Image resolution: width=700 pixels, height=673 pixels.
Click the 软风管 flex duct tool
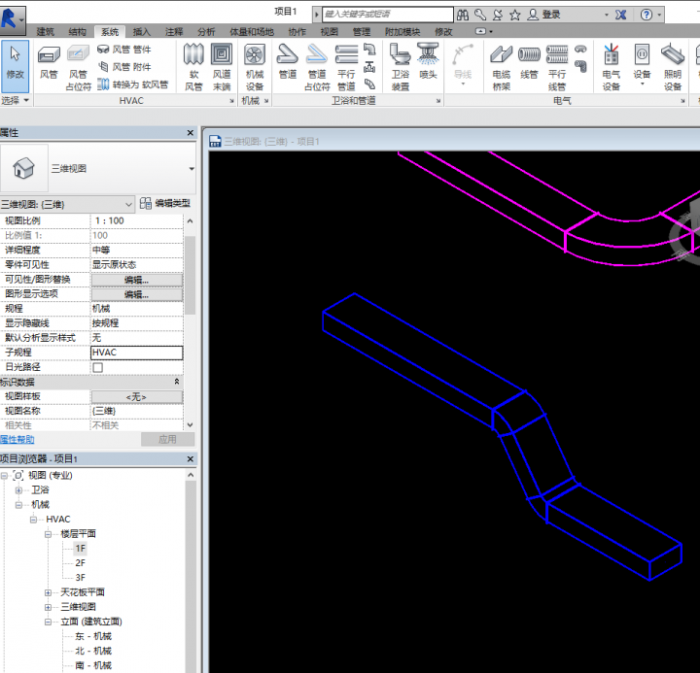point(194,64)
